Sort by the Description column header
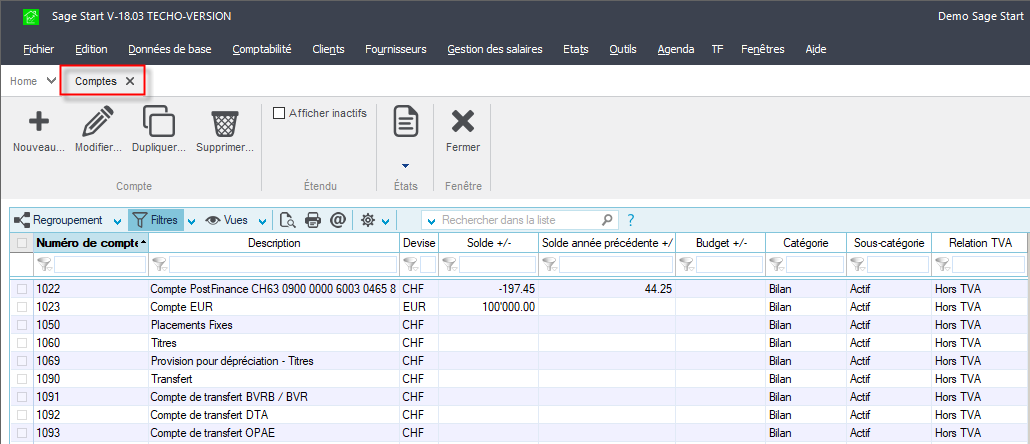 coord(275,243)
